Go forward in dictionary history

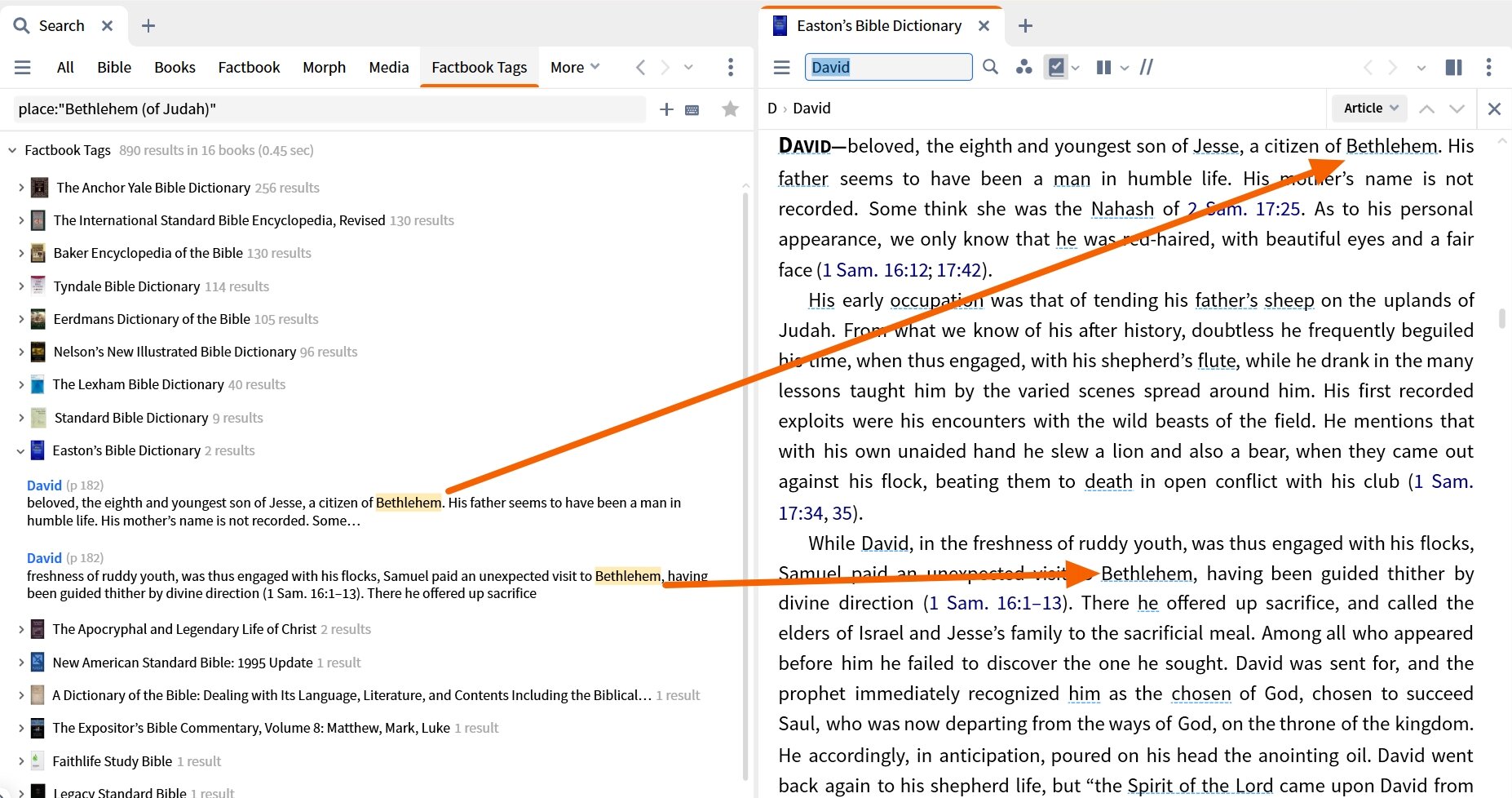[x=1392, y=68]
